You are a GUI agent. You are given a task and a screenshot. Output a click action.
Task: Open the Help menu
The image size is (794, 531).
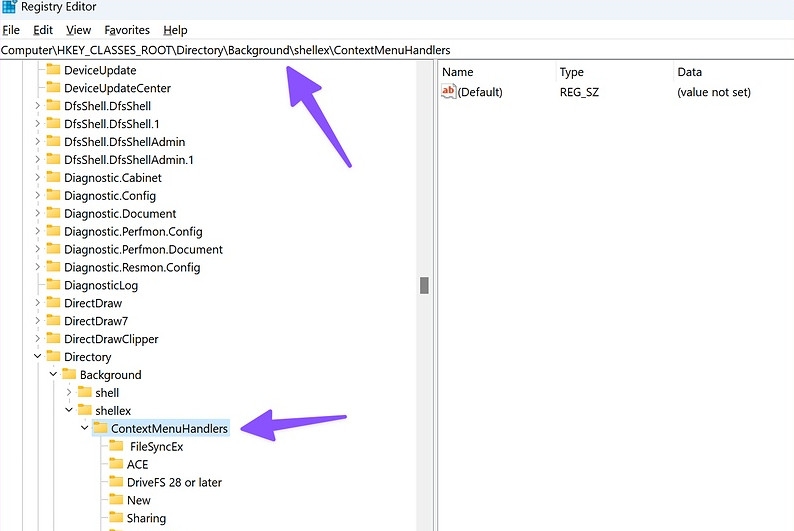point(175,30)
